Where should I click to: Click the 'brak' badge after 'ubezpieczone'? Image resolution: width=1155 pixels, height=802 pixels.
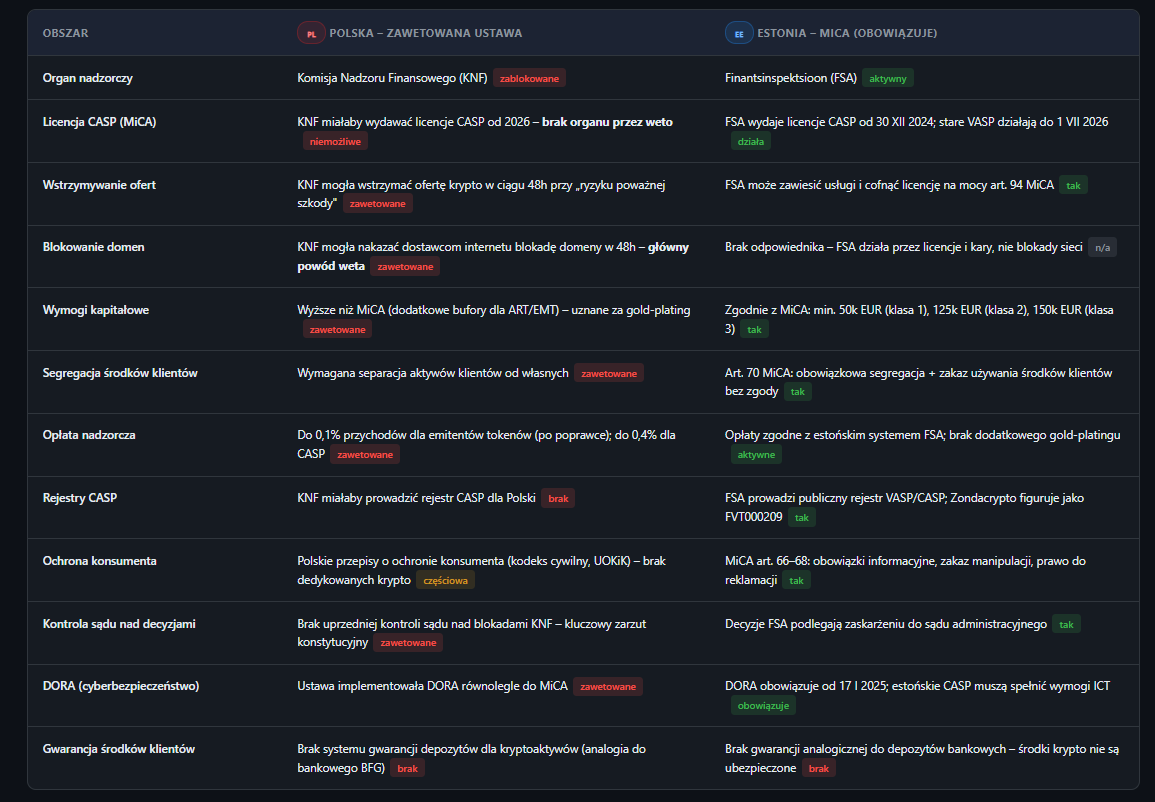819,768
